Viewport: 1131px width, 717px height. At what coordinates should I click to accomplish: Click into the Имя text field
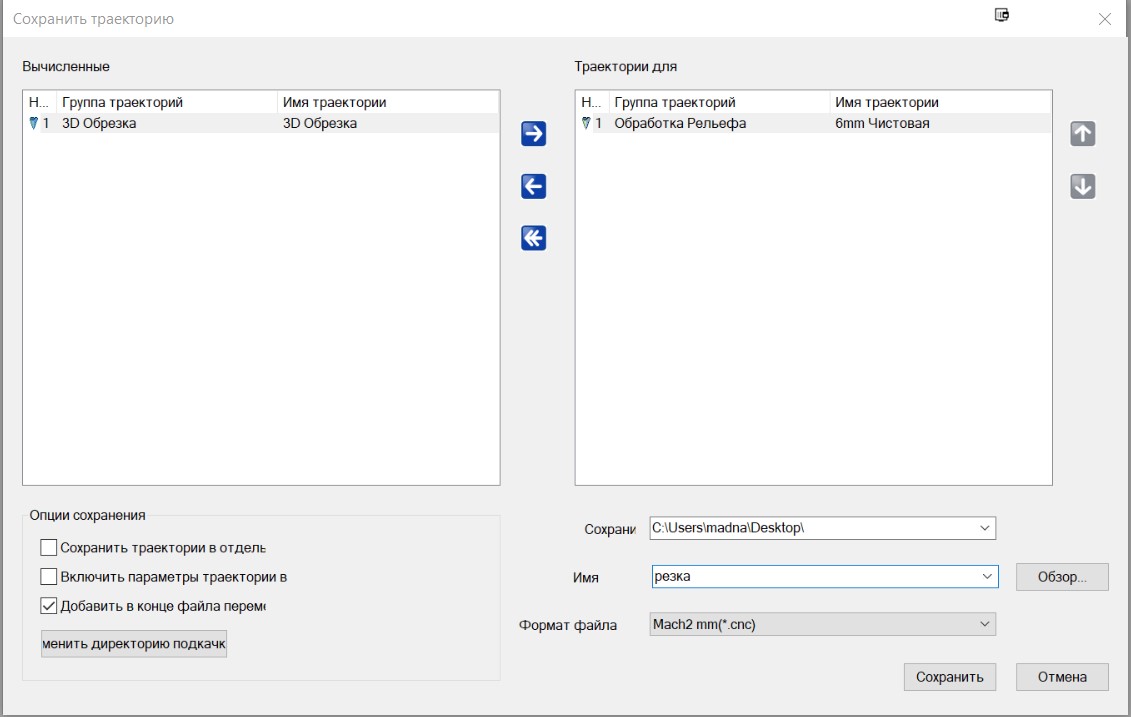coord(810,577)
